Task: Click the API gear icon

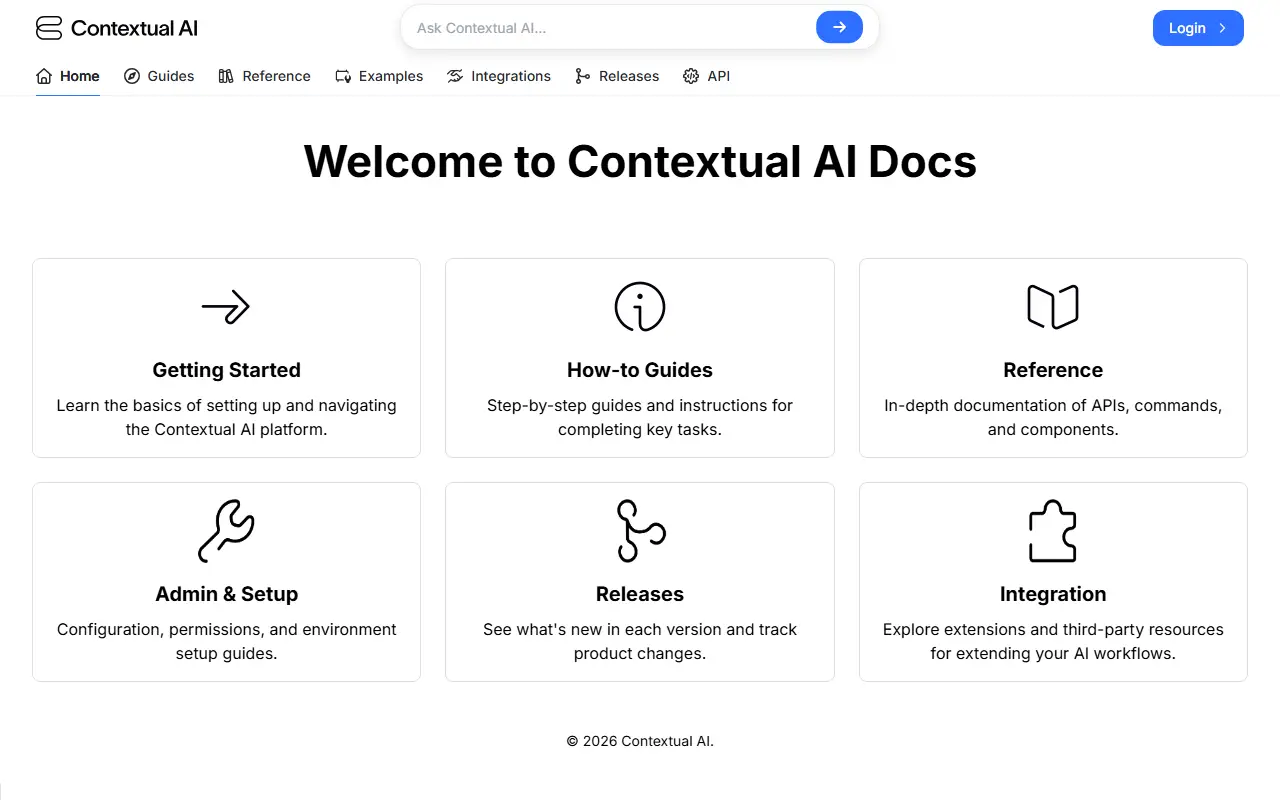Action: [x=691, y=76]
